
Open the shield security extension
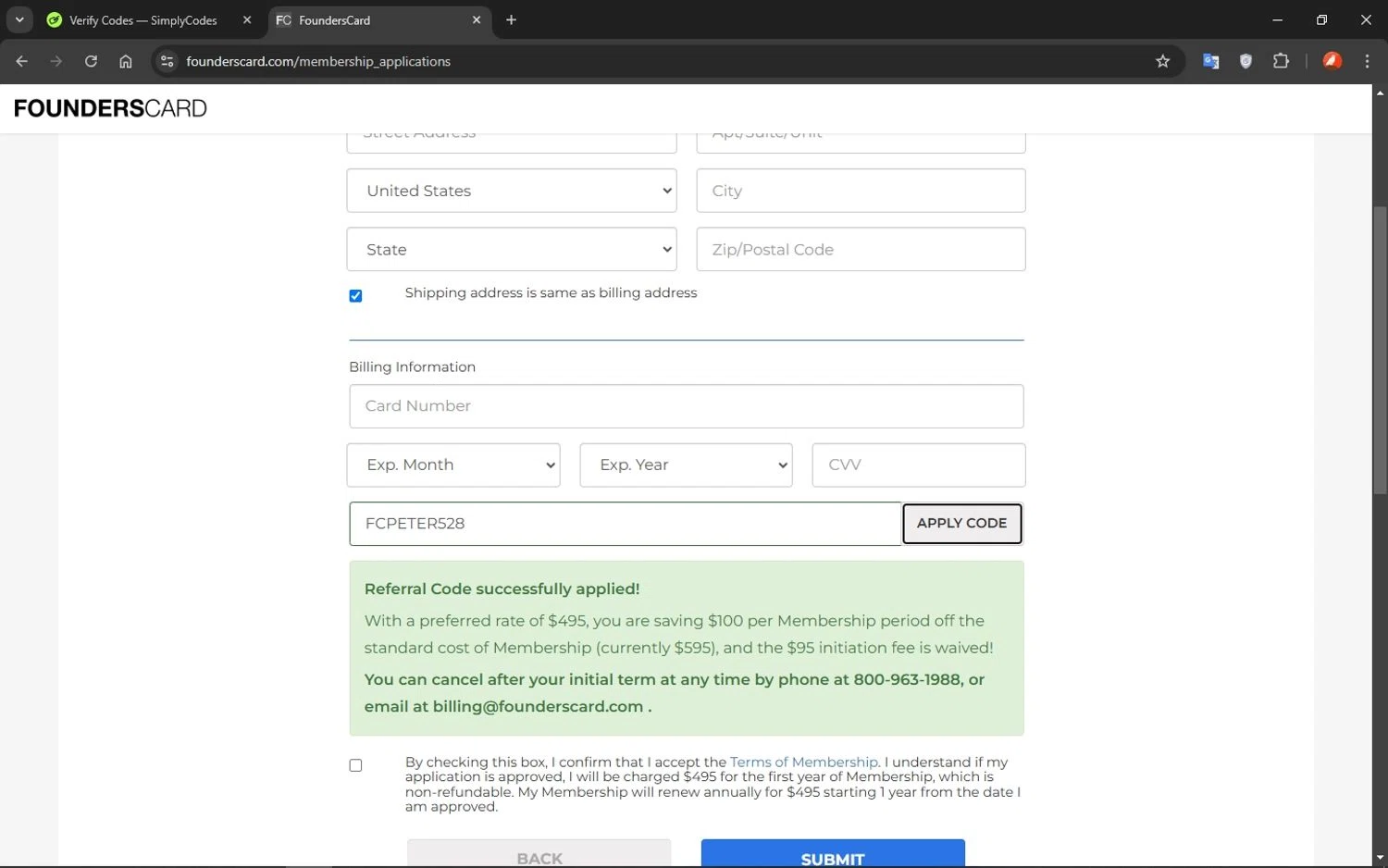pyautogui.click(x=1245, y=61)
